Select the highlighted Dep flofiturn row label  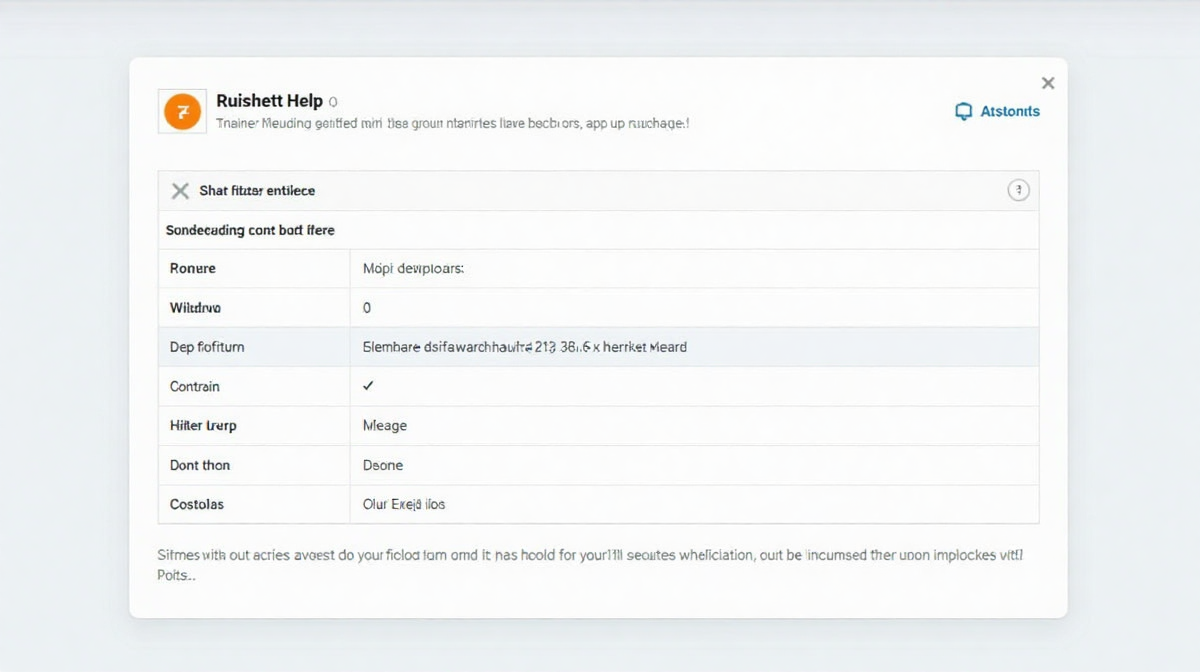click(x=207, y=347)
